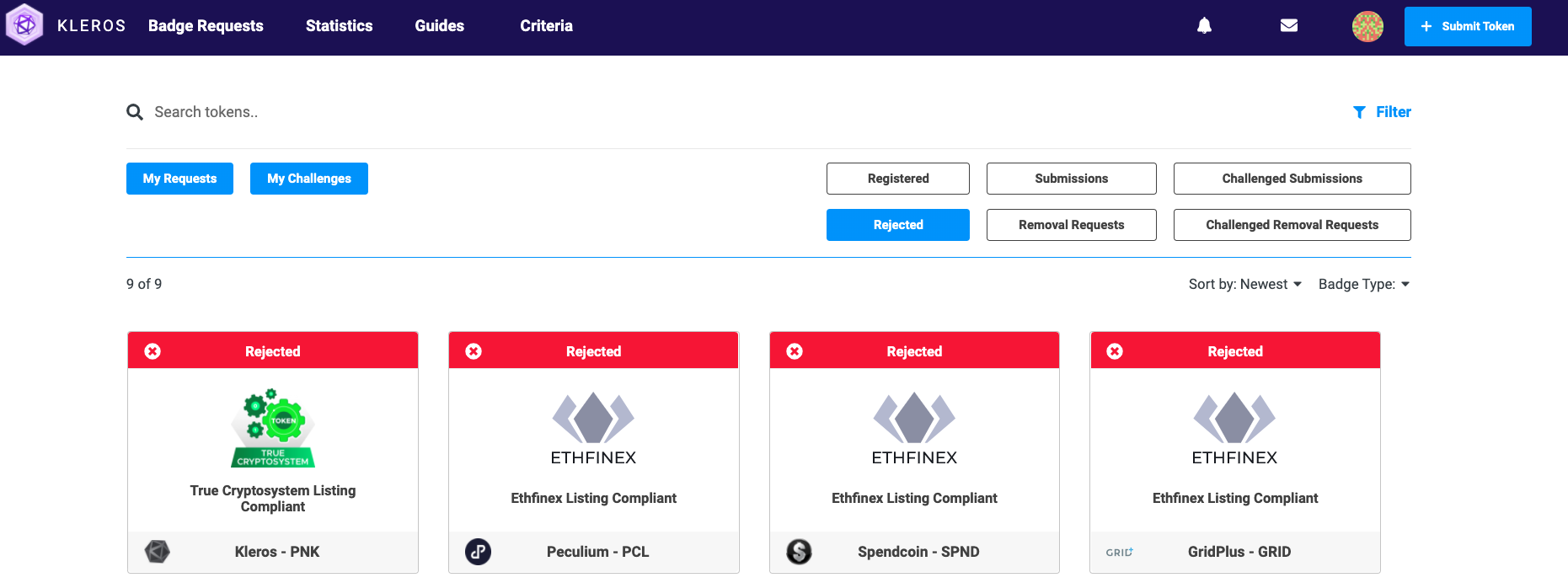Click Rejected header on Kleros card
This screenshot has width=1568, height=588.
[273, 351]
